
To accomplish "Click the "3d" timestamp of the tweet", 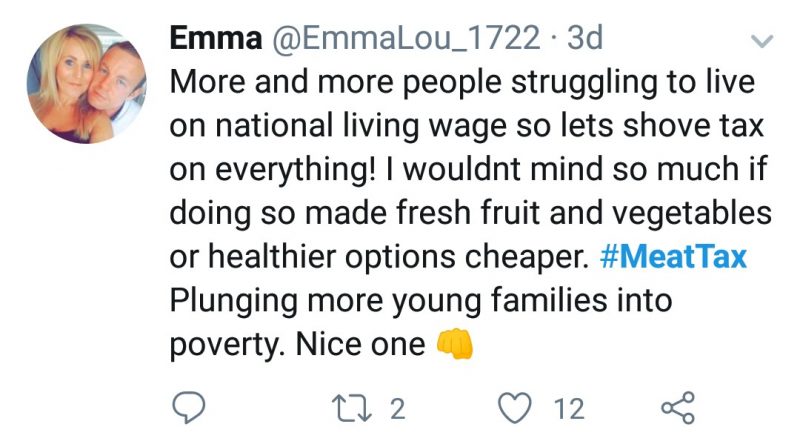I will click(585, 38).
